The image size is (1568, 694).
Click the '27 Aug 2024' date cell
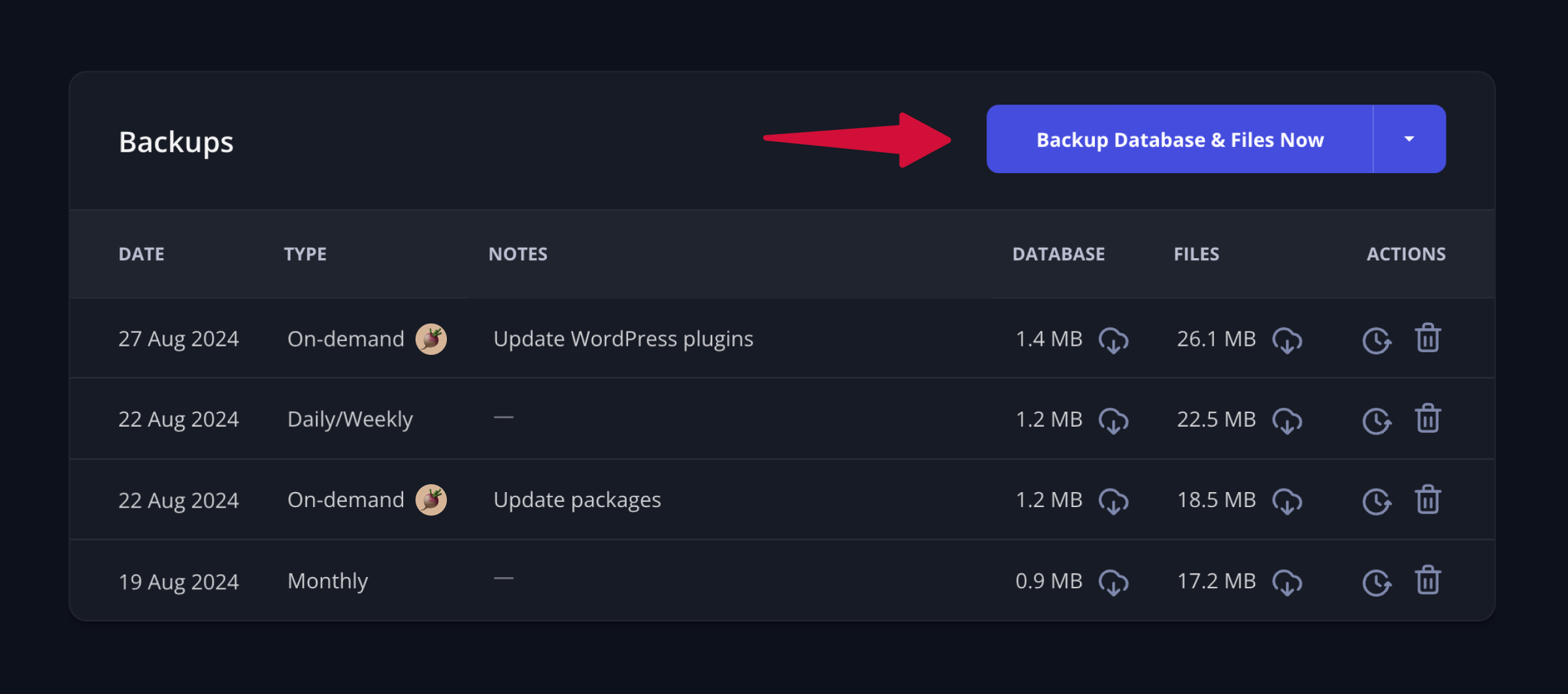pyautogui.click(x=178, y=339)
